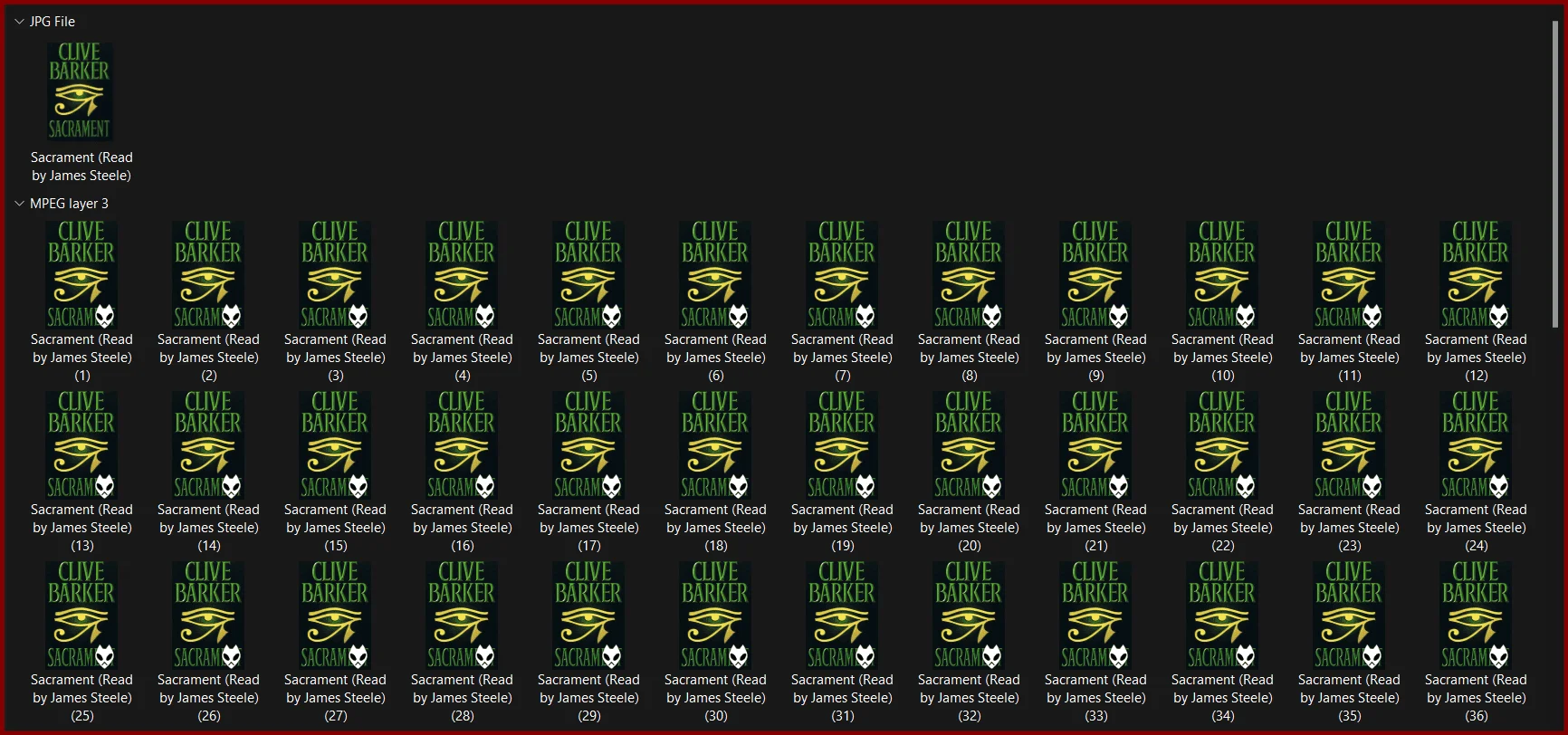This screenshot has height=735, width=1568.
Task: Highlight MP3 file Sacrament (16) icon
Action: pos(462,444)
